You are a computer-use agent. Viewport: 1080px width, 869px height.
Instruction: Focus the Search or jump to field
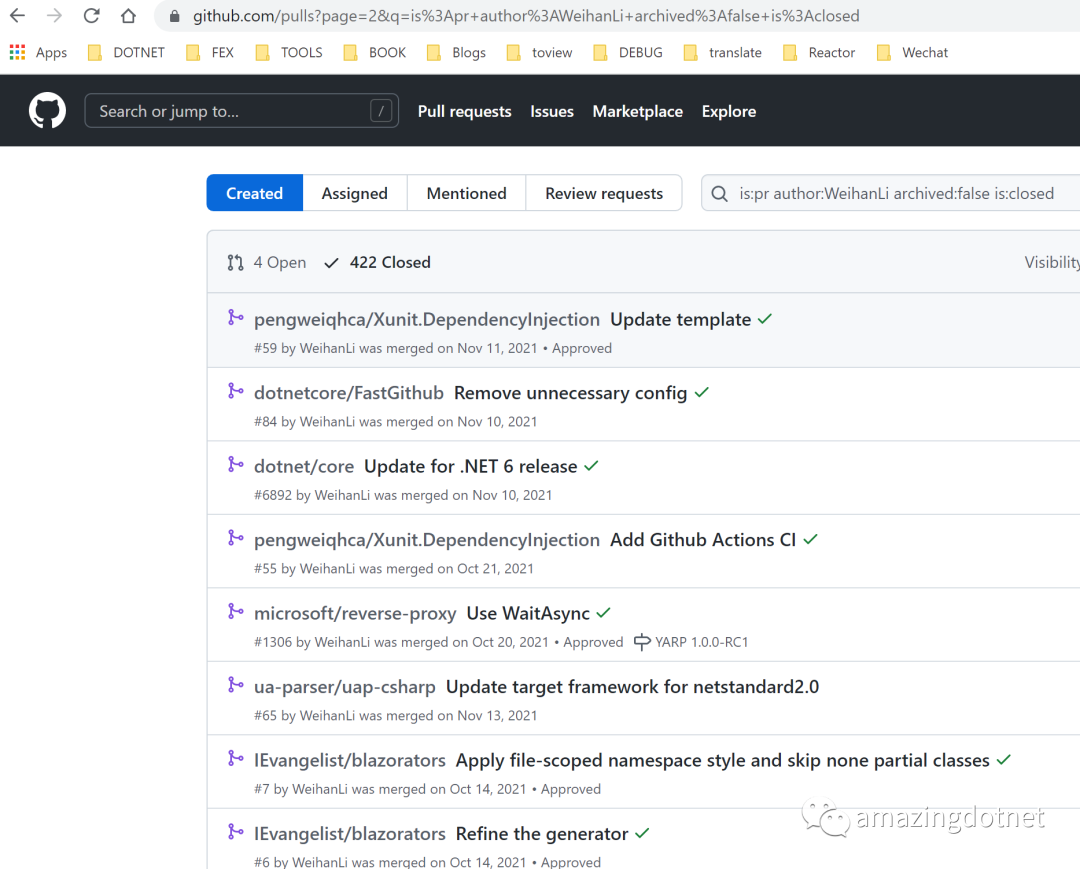[x=241, y=111]
